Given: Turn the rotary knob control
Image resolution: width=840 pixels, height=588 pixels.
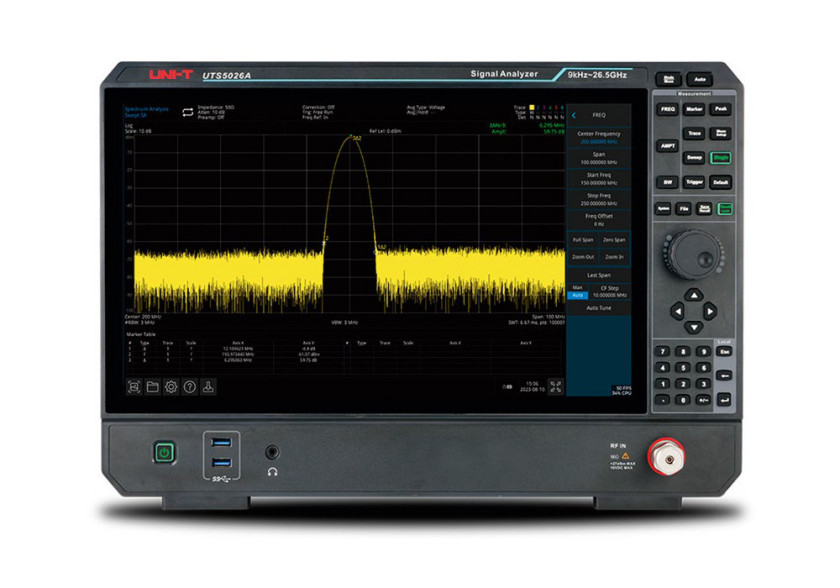Looking at the screenshot, I should [694, 254].
